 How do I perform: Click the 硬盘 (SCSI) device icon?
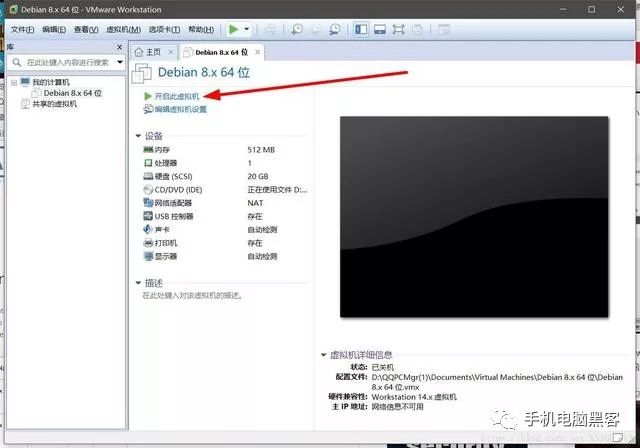148,176
